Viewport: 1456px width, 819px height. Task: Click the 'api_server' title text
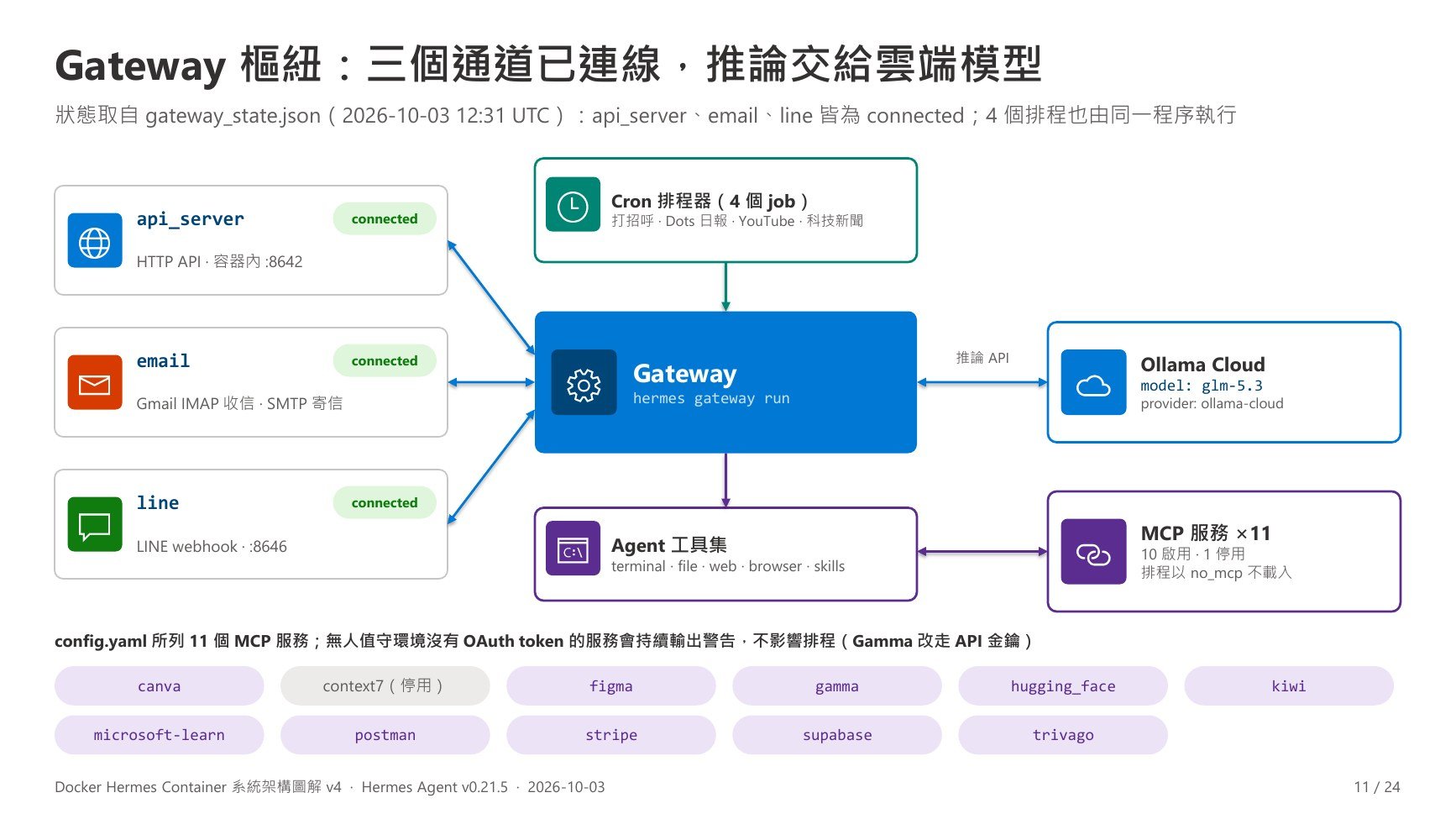(190, 219)
